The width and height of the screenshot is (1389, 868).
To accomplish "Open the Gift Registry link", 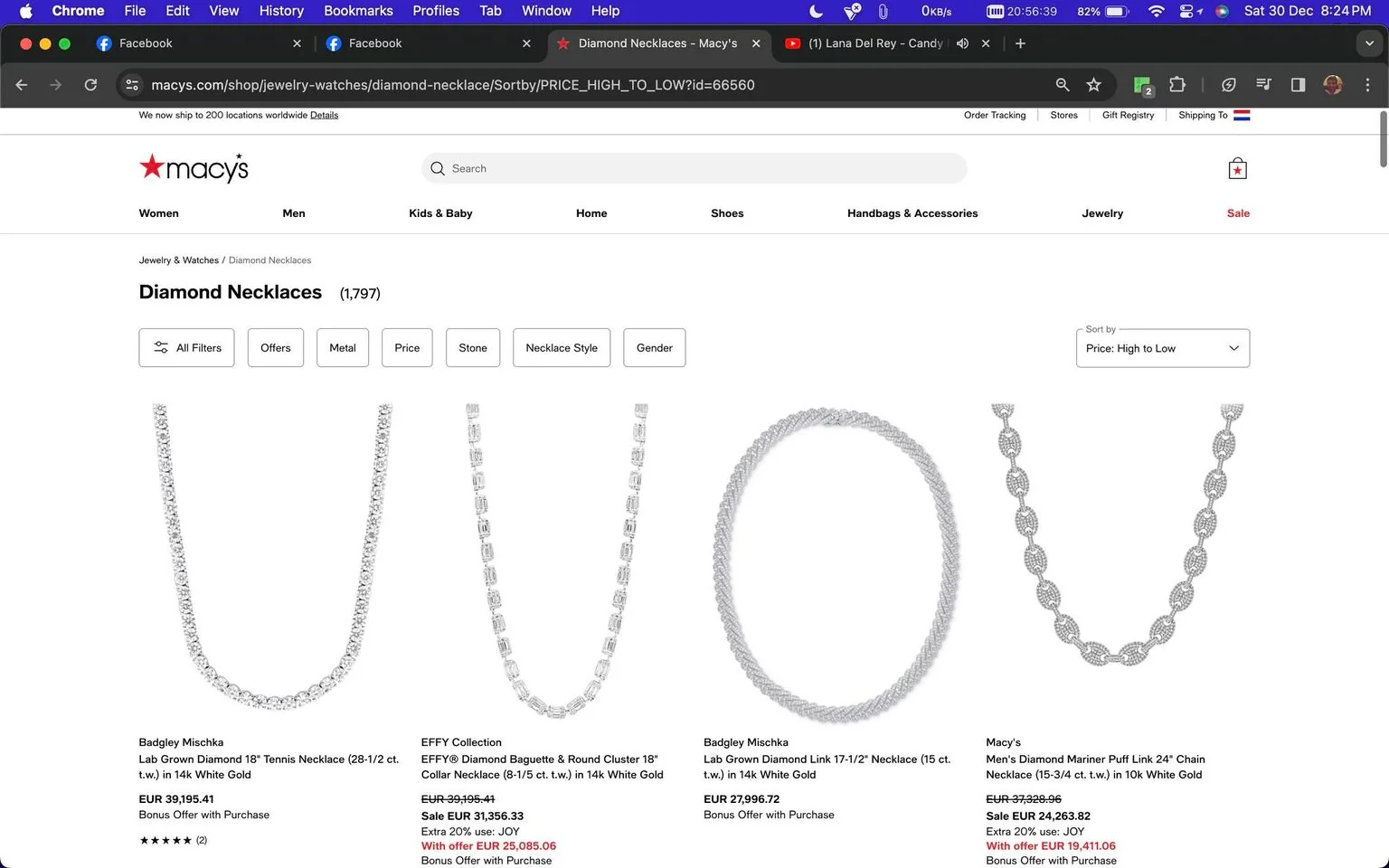I will [1128, 115].
